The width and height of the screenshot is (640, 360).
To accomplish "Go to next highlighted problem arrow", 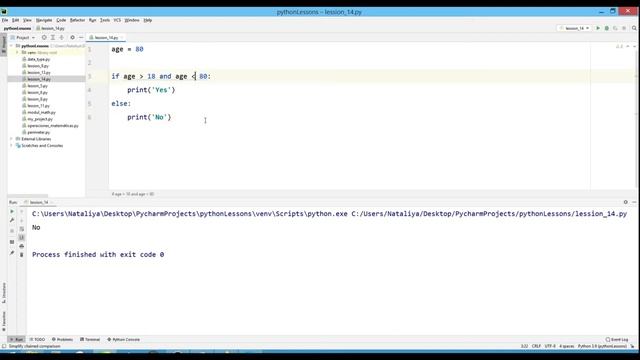I will coord(634,47).
